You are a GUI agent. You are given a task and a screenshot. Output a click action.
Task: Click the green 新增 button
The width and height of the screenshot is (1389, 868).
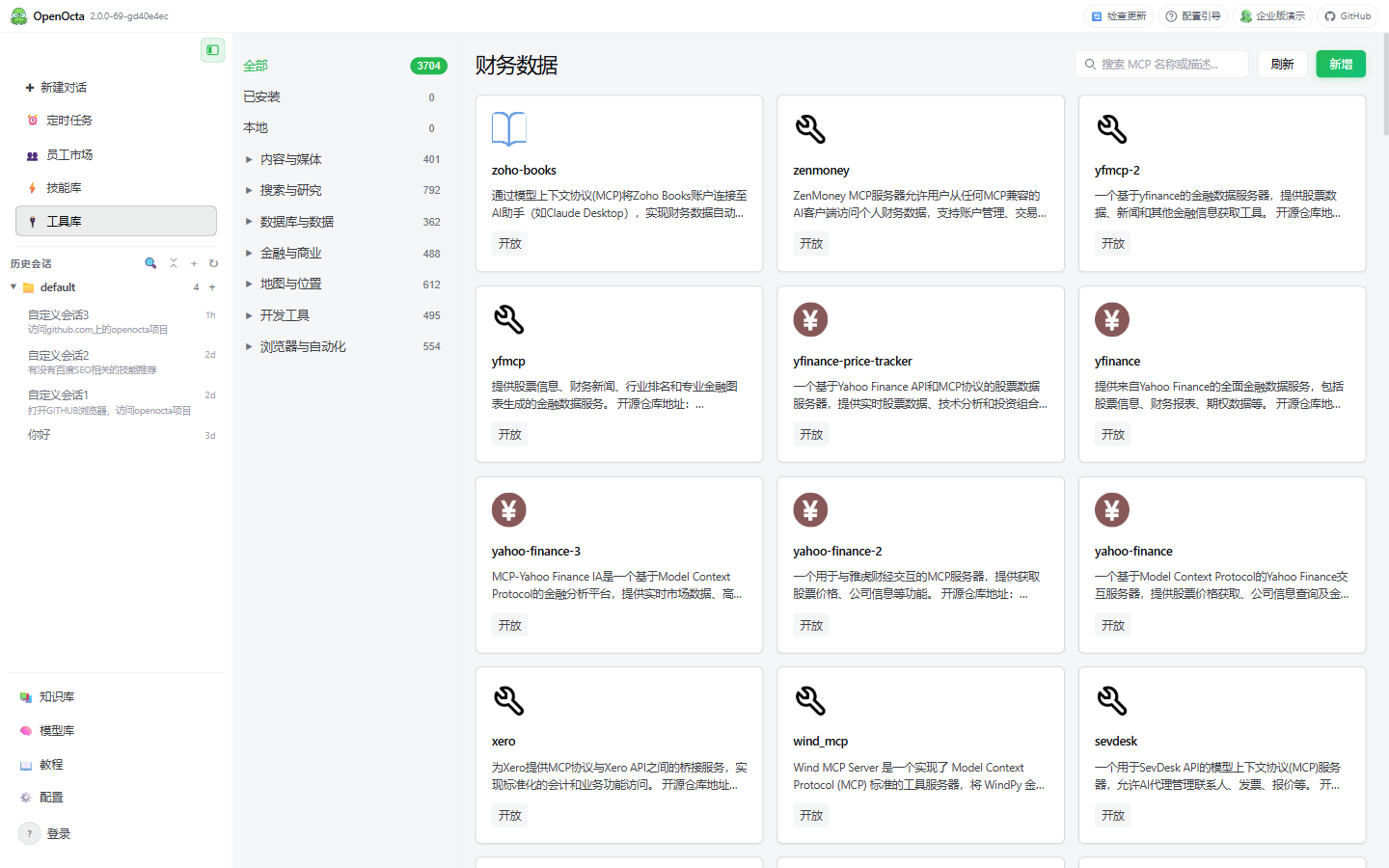coord(1341,64)
